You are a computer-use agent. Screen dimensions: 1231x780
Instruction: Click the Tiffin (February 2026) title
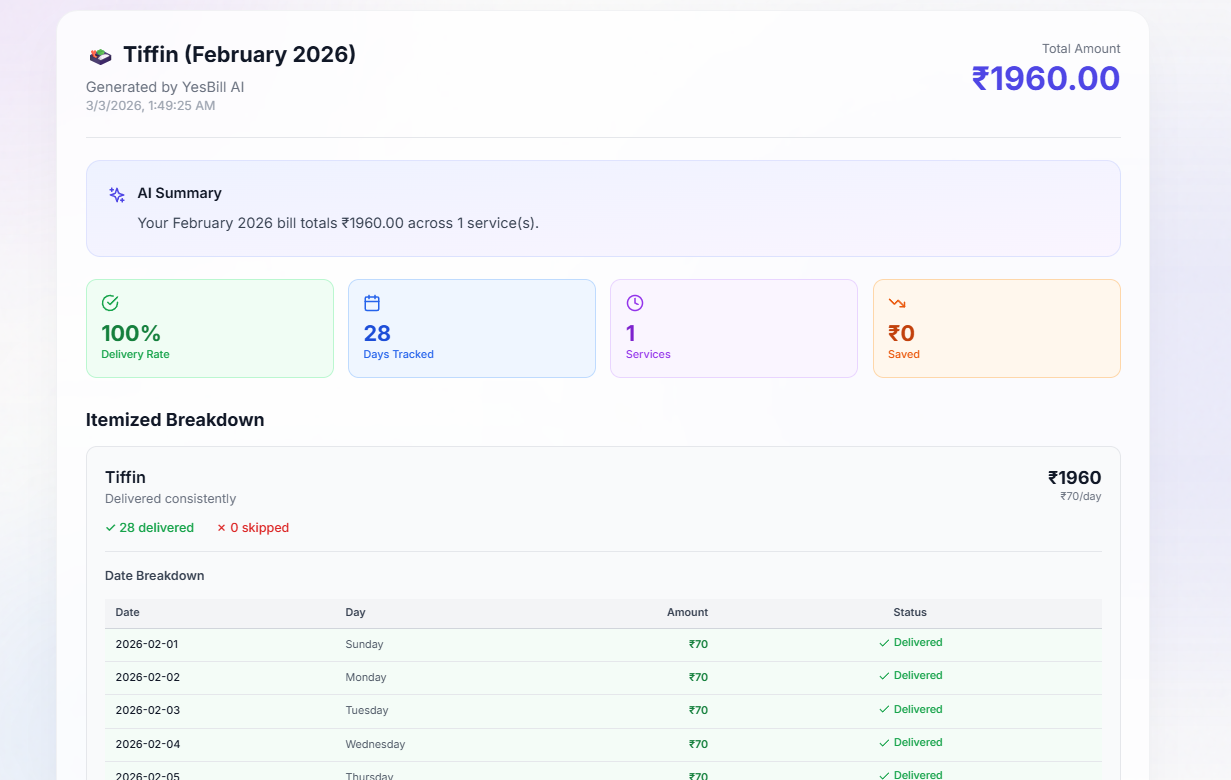[239, 55]
